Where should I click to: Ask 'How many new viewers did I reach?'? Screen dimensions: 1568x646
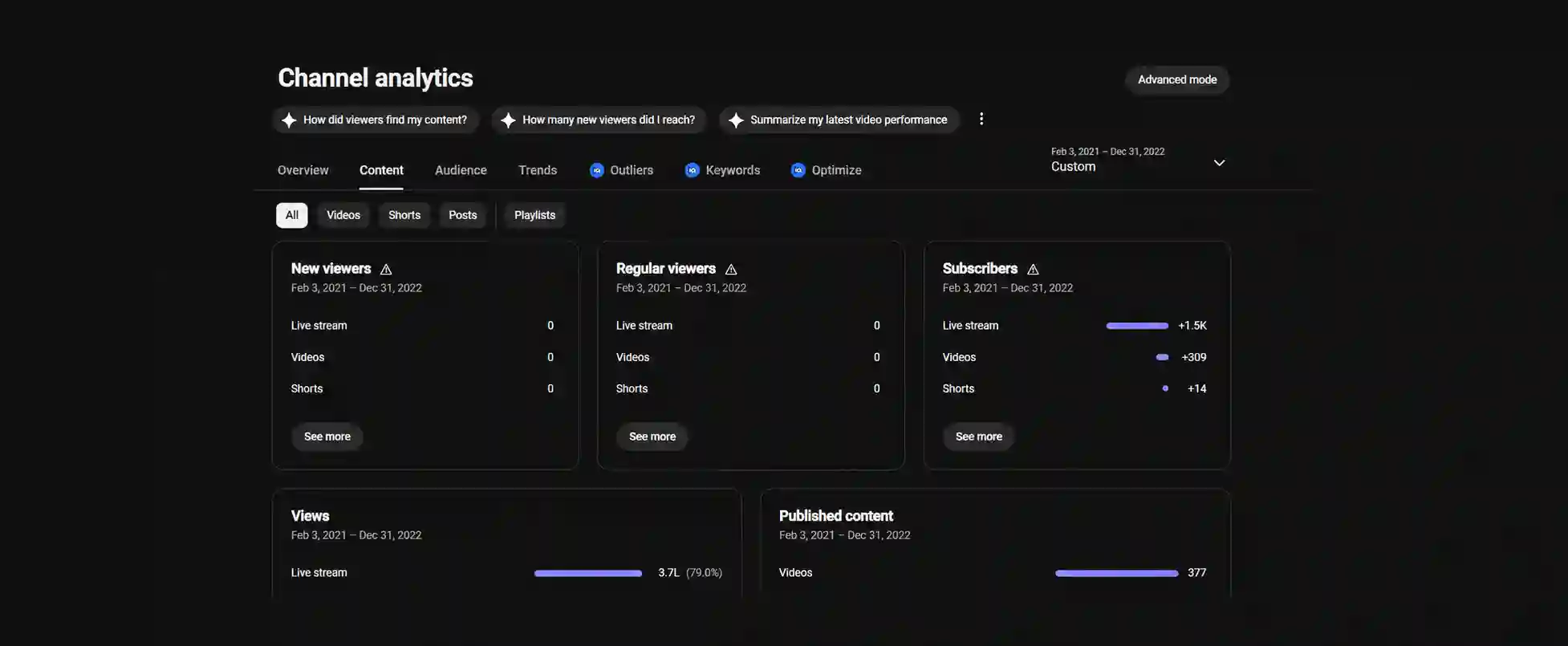click(599, 120)
